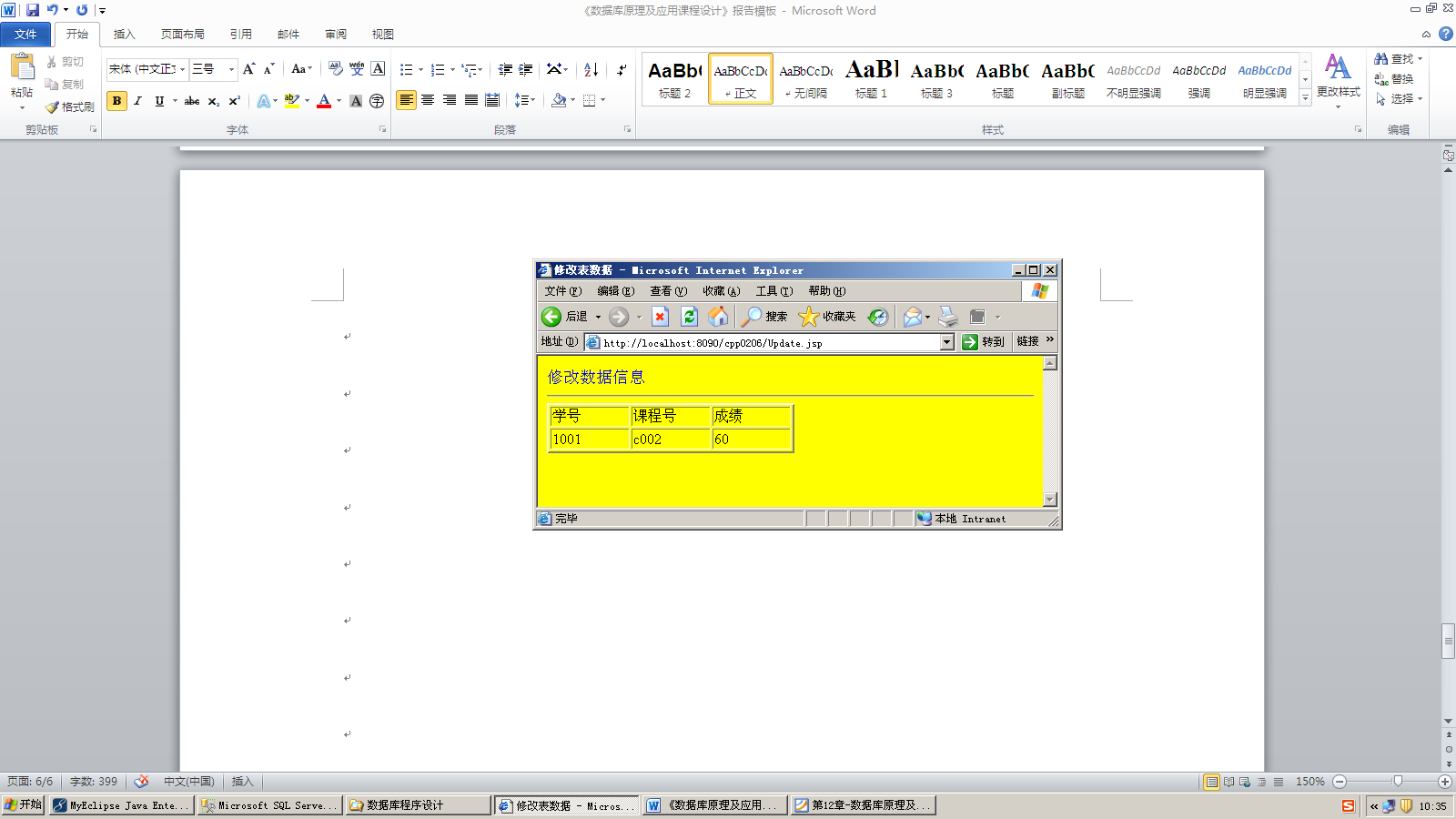Save the document from Quick Access Toolbar
The width and height of the screenshot is (1456, 819).
point(33,10)
